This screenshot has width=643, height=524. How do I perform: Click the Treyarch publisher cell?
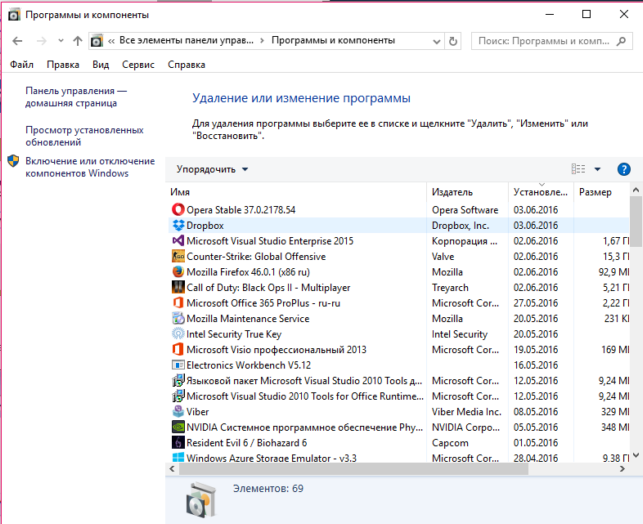[x=450, y=287]
